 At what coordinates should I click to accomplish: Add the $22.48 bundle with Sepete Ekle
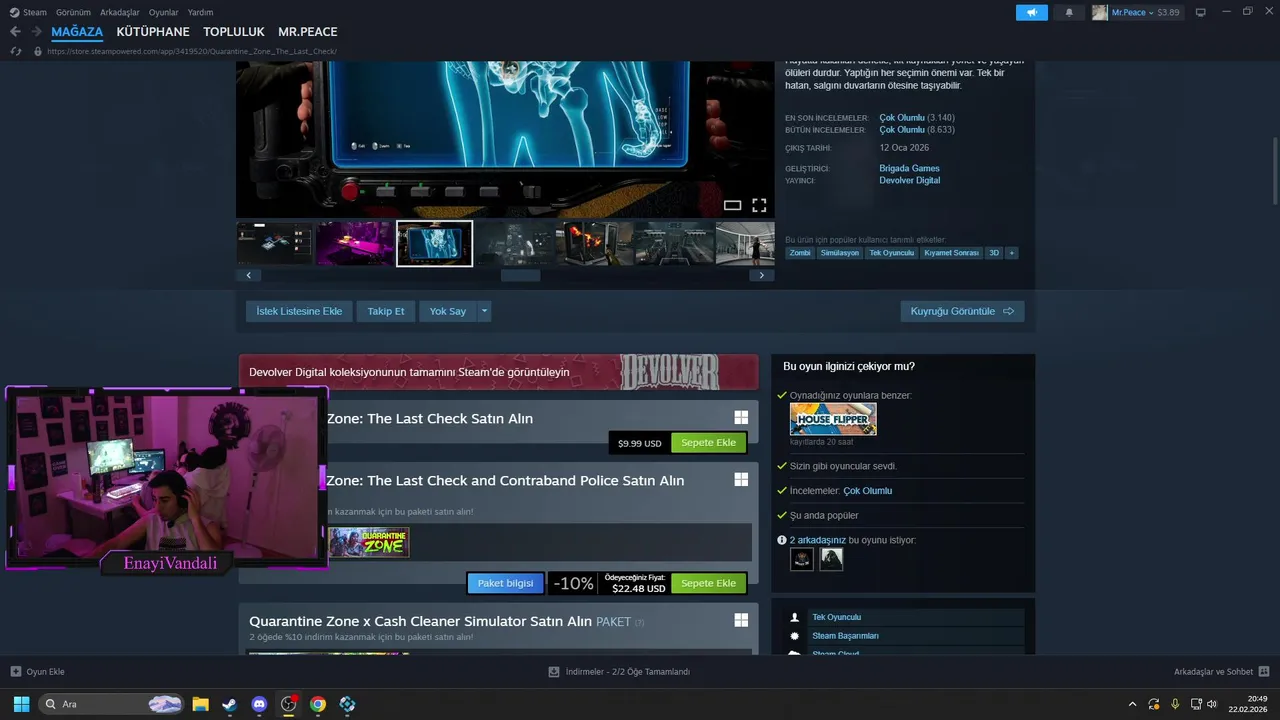pyautogui.click(x=709, y=583)
